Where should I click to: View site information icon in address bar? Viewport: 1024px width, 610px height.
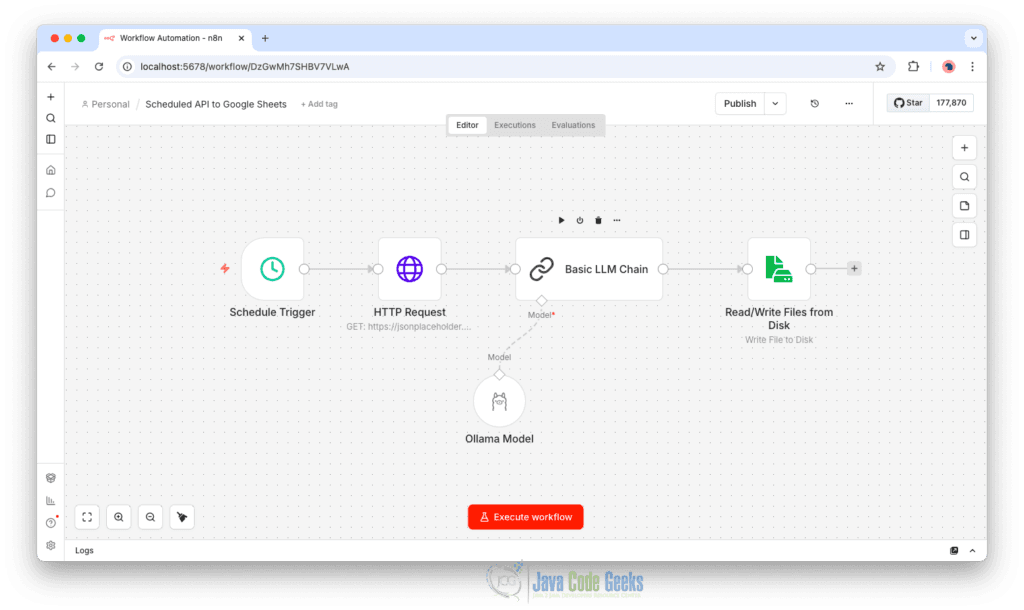pyautogui.click(x=127, y=67)
